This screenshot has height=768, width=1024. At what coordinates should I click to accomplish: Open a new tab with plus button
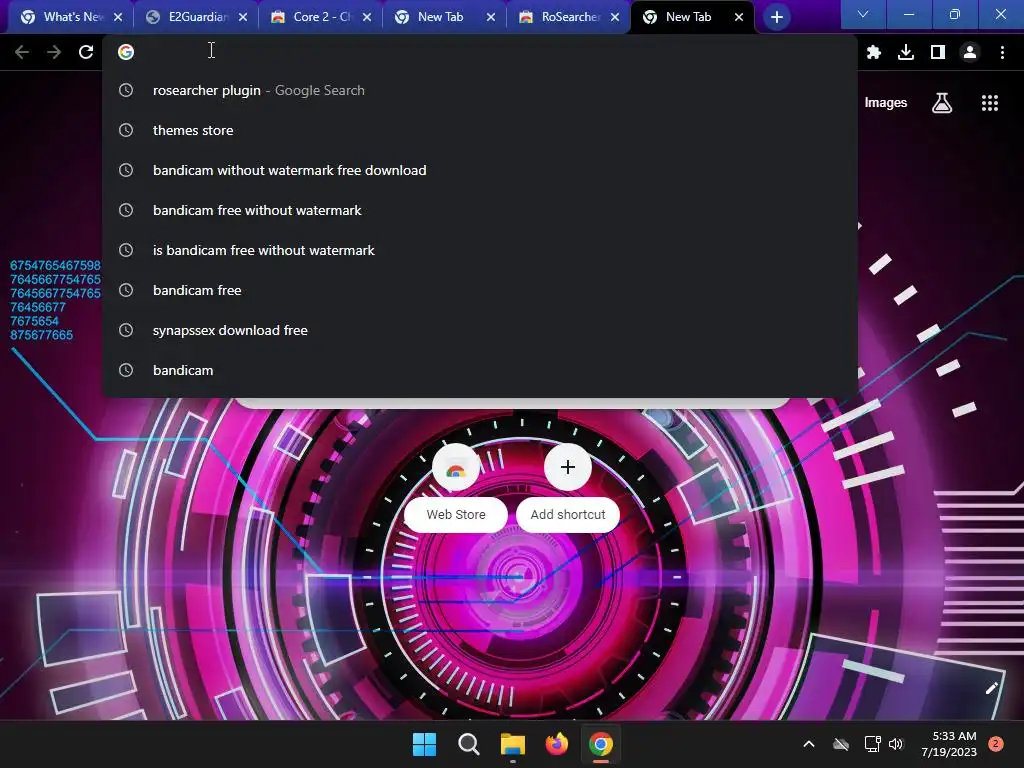(x=776, y=17)
